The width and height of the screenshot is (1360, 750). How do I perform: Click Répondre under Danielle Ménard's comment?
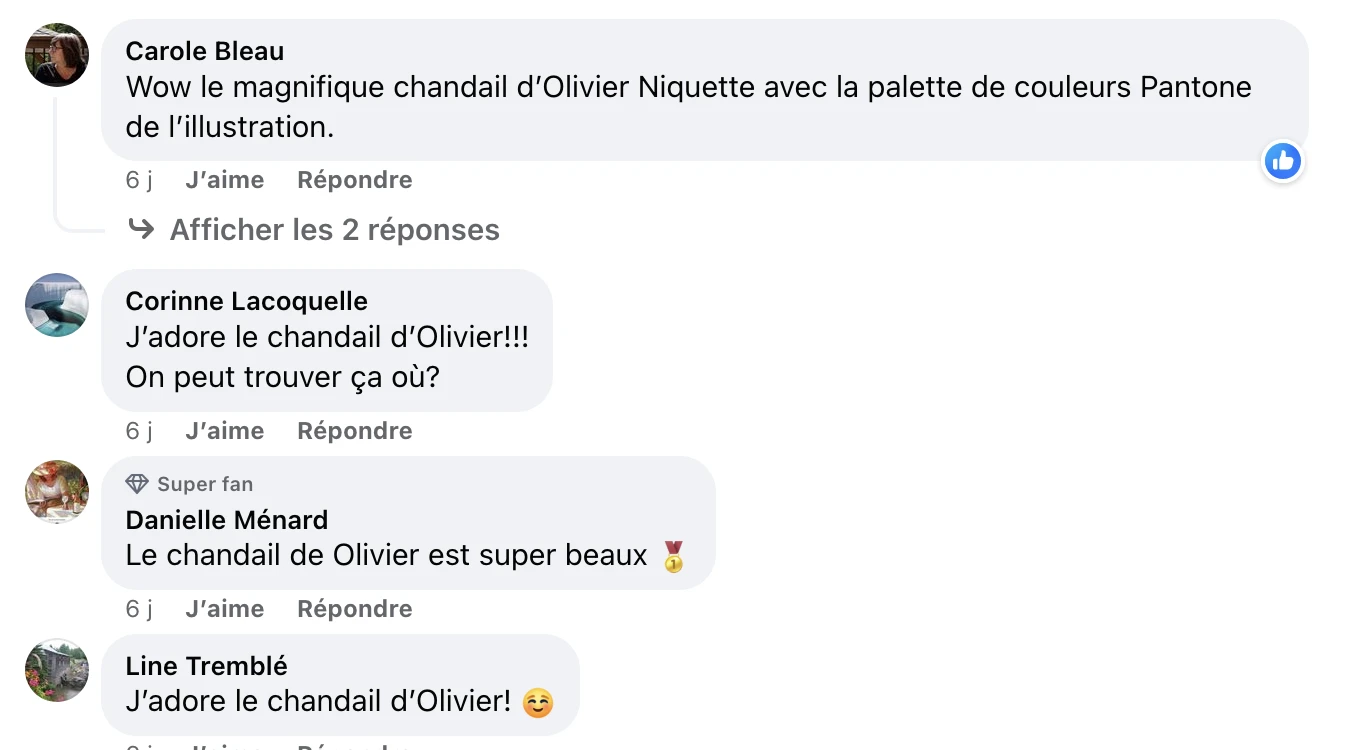(355, 609)
